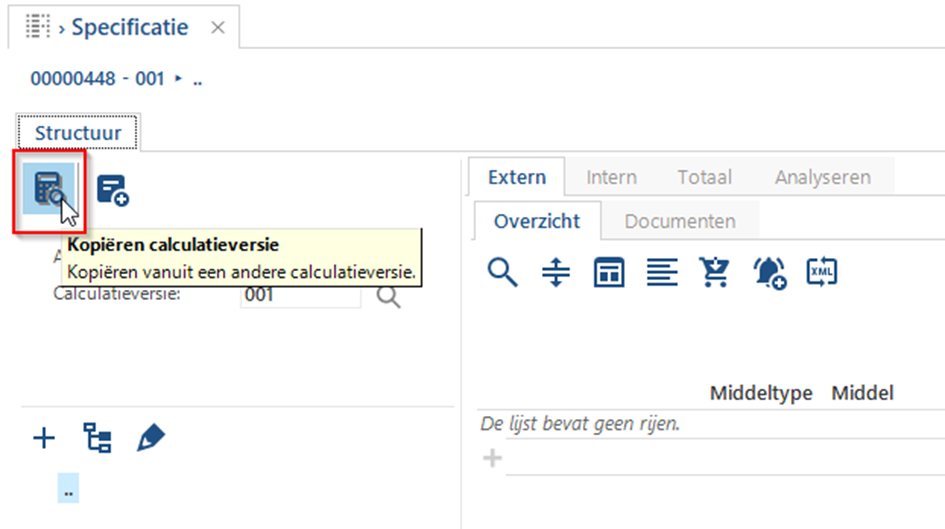Click the pen edit icon in structure toolbar
Screen dimensions: 945x529
(151, 437)
